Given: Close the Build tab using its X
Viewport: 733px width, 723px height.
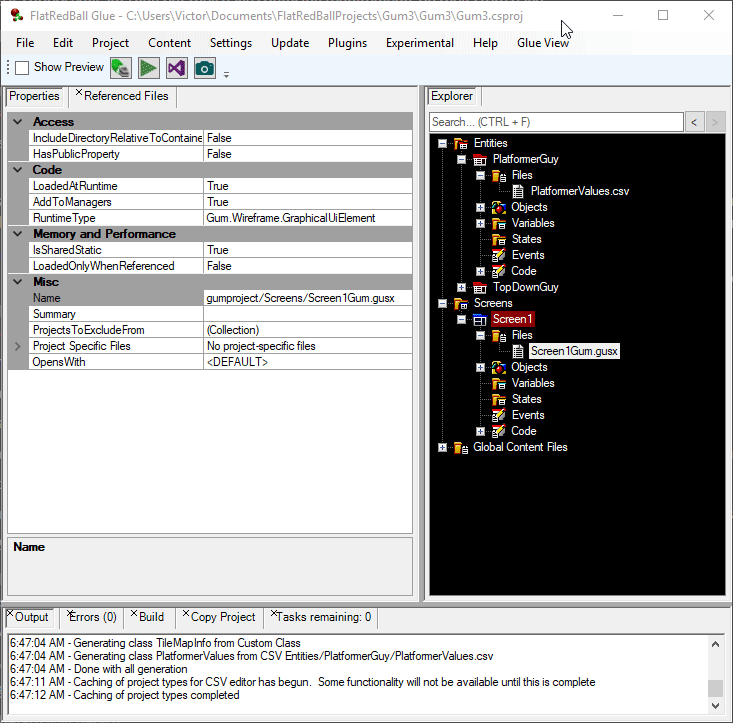Looking at the screenshot, I should pyautogui.click(x=134, y=614).
